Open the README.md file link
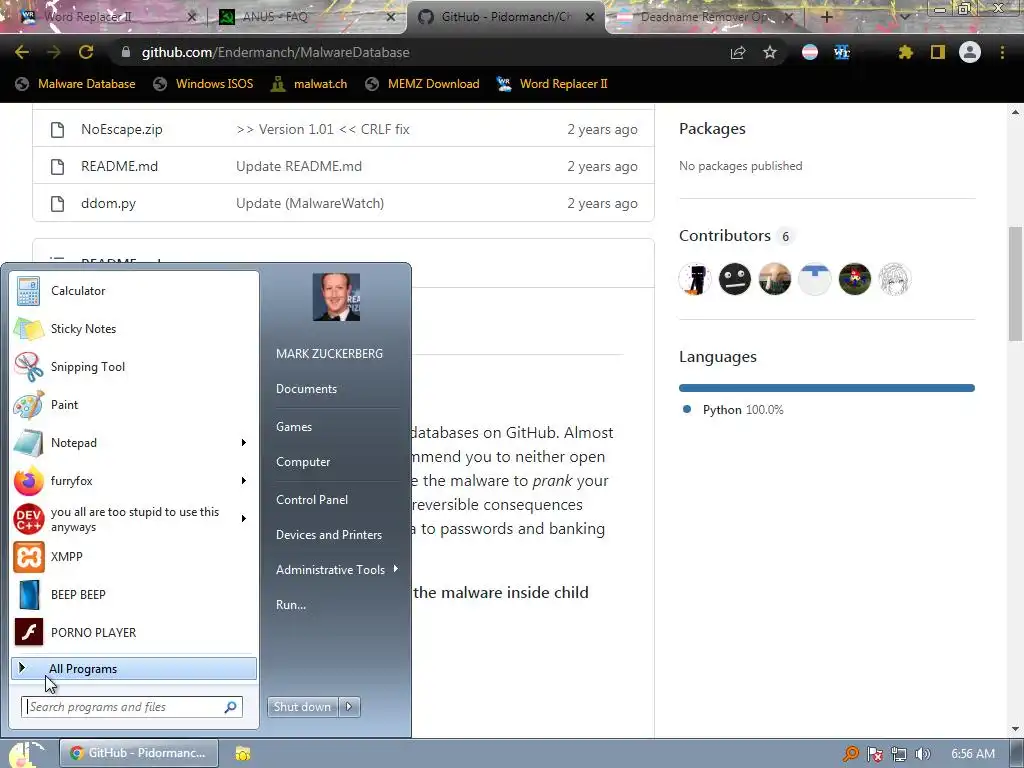 pos(120,166)
